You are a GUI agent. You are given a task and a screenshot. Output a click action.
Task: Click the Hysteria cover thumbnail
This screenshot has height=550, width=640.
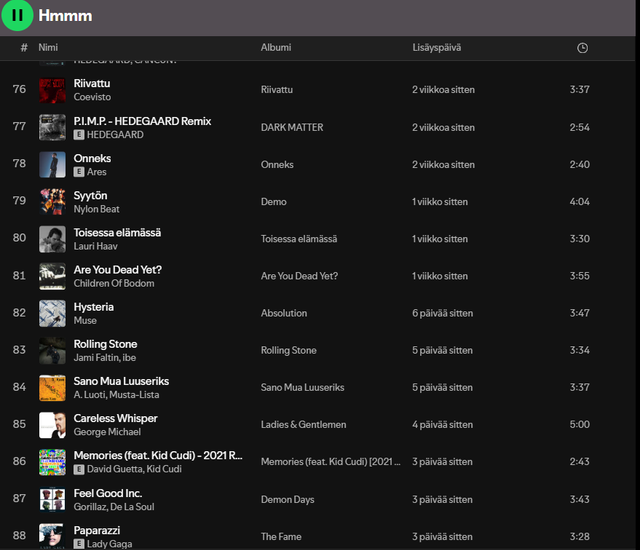tap(52, 313)
